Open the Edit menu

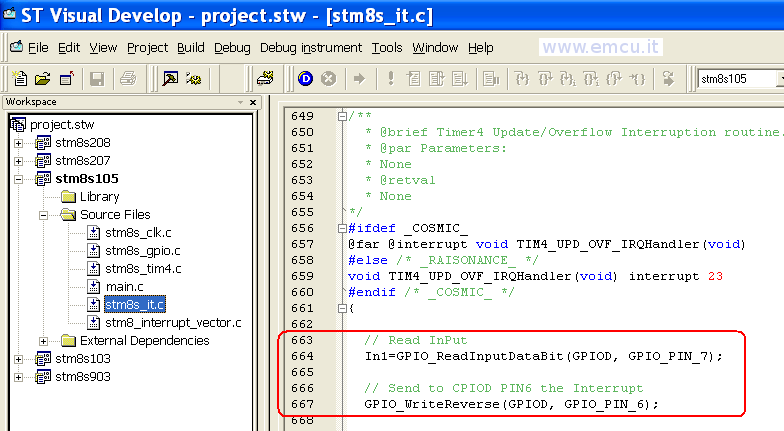pyautogui.click(x=69, y=48)
